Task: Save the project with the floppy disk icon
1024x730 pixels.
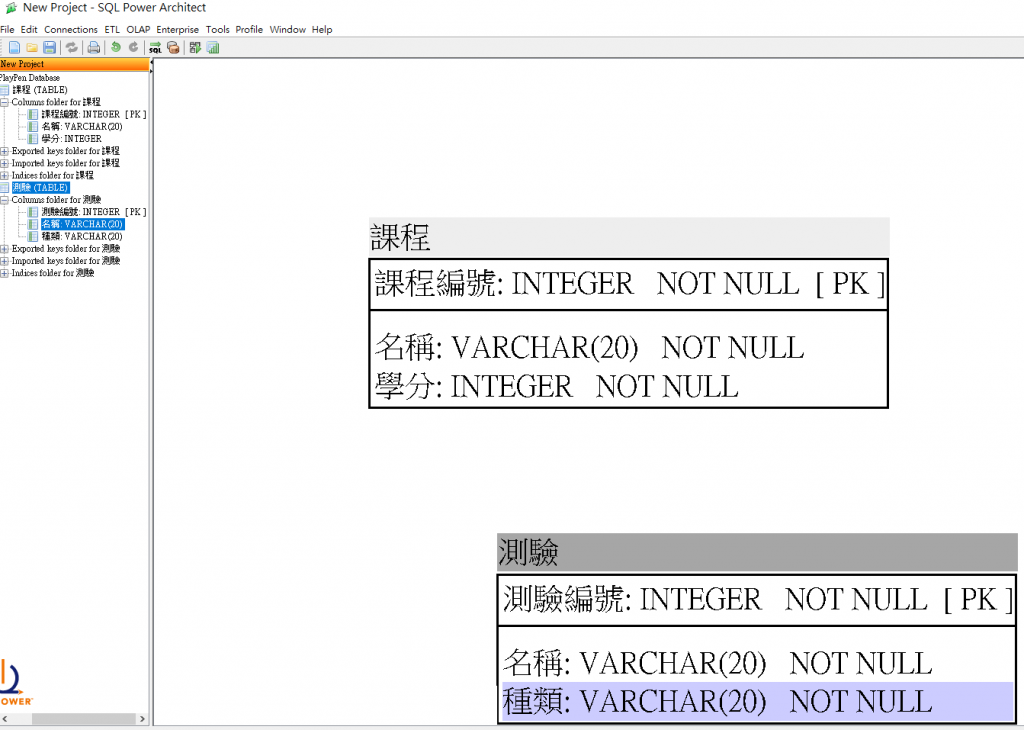Action: [49, 48]
